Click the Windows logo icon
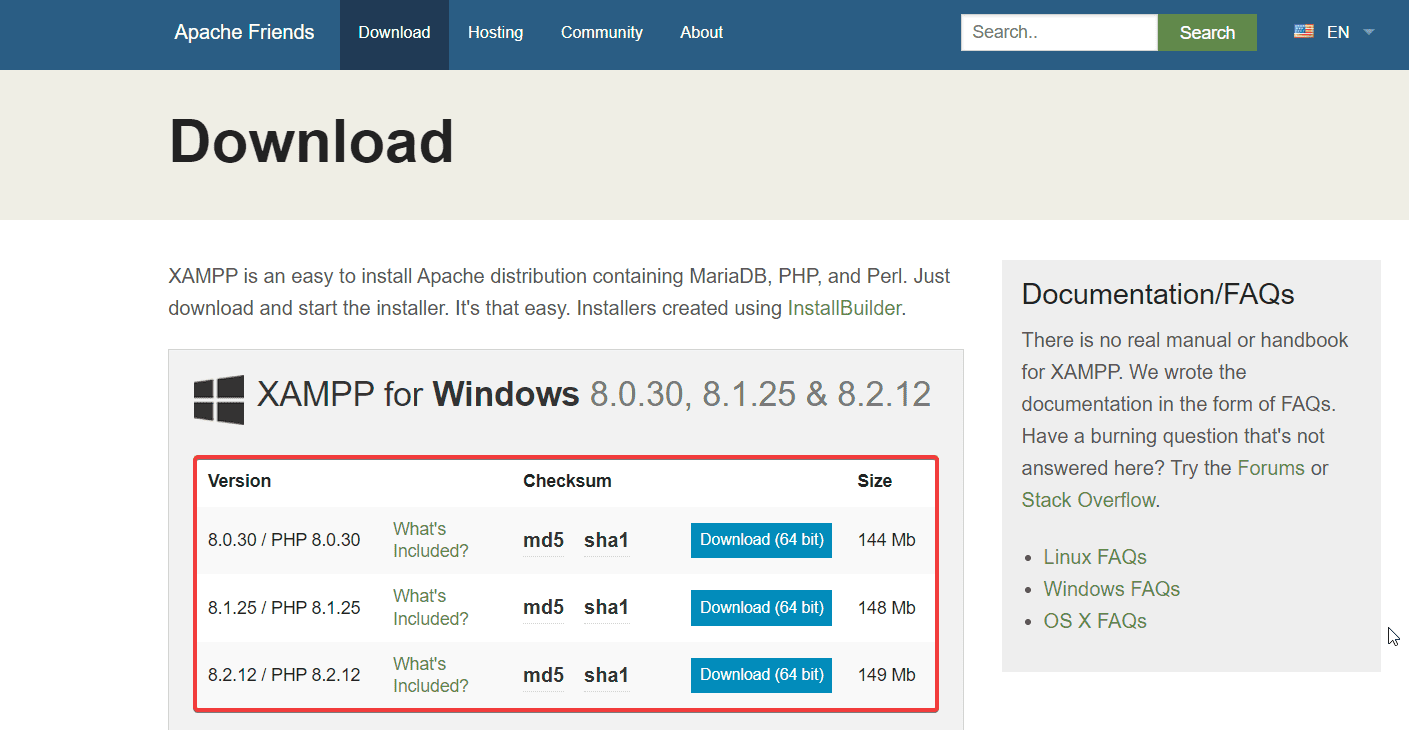Image resolution: width=1409 pixels, height=730 pixels. click(x=218, y=396)
